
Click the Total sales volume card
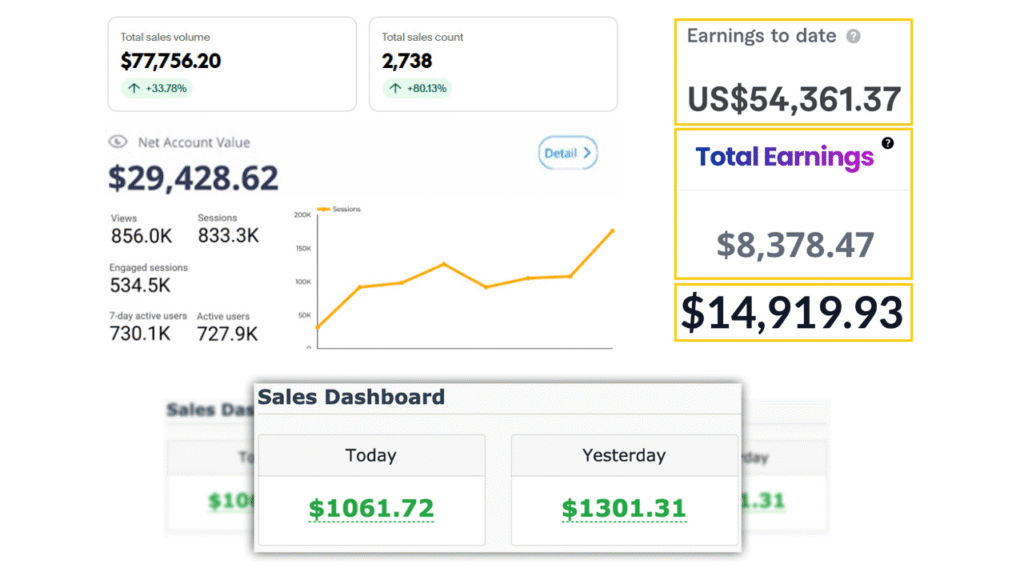pyautogui.click(x=231, y=63)
